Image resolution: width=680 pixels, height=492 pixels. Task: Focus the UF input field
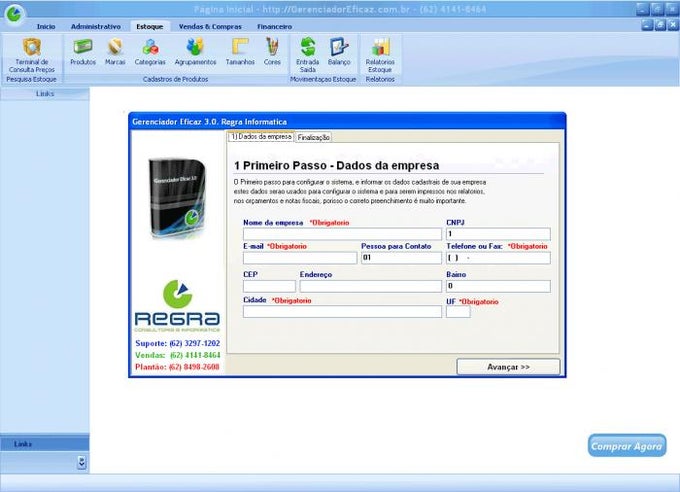458,312
